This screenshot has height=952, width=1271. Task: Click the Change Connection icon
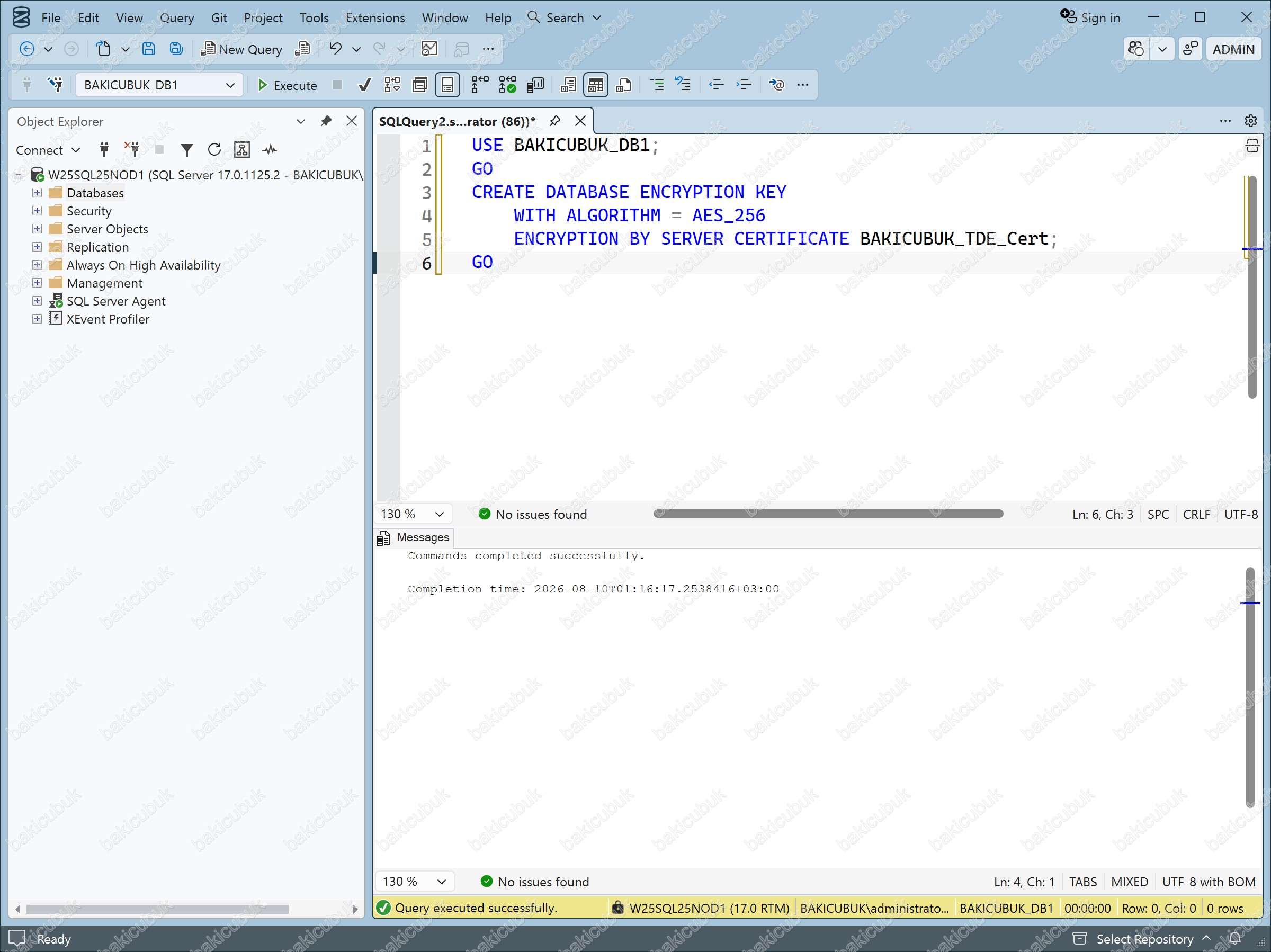56,85
